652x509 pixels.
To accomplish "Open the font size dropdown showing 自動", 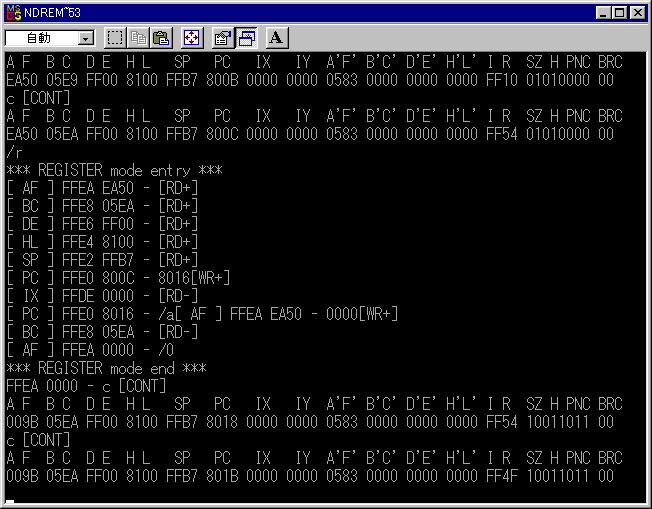I will pyautogui.click(x=50, y=38).
